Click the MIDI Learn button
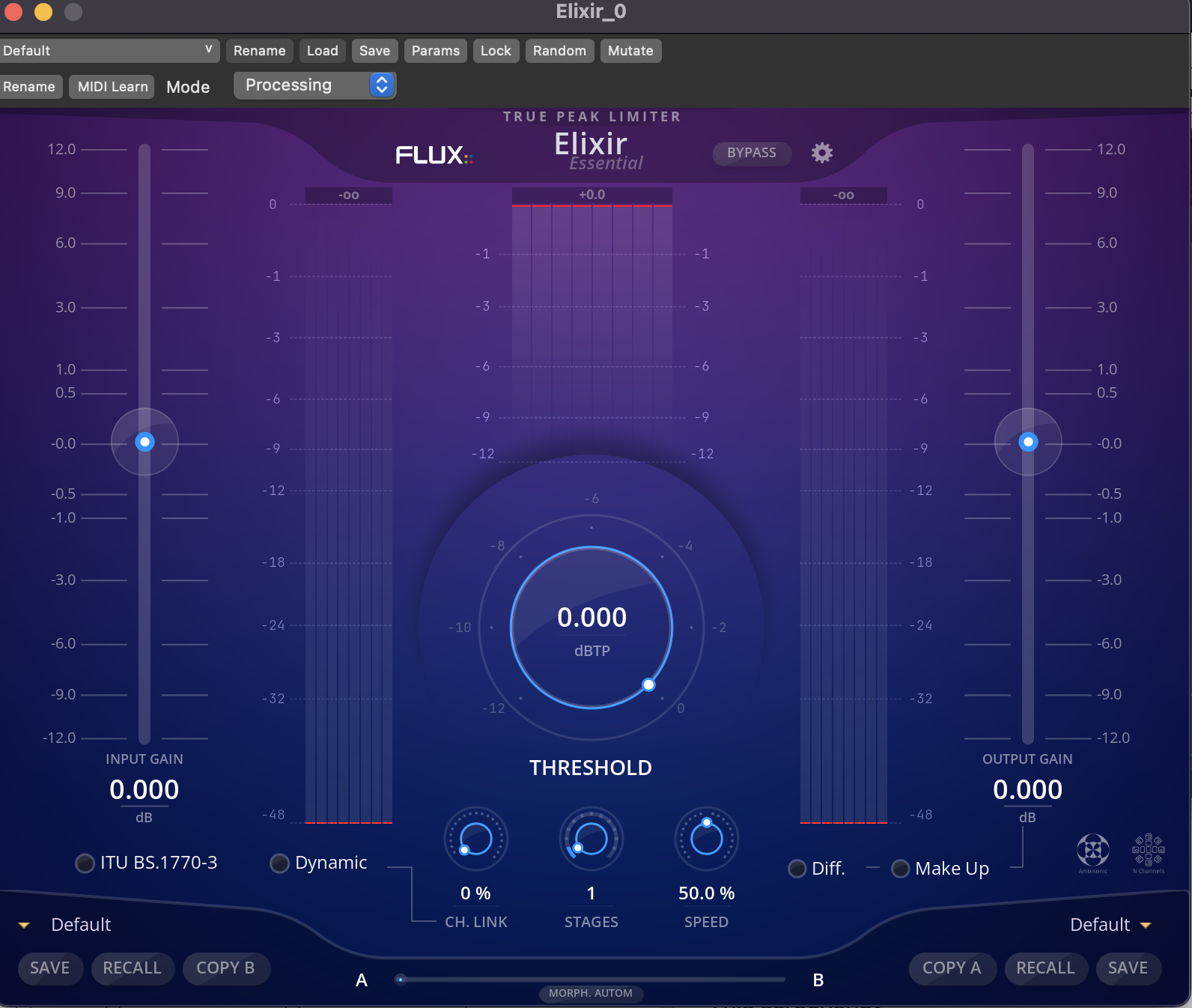1192x1008 pixels. pyautogui.click(x=112, y=87)
